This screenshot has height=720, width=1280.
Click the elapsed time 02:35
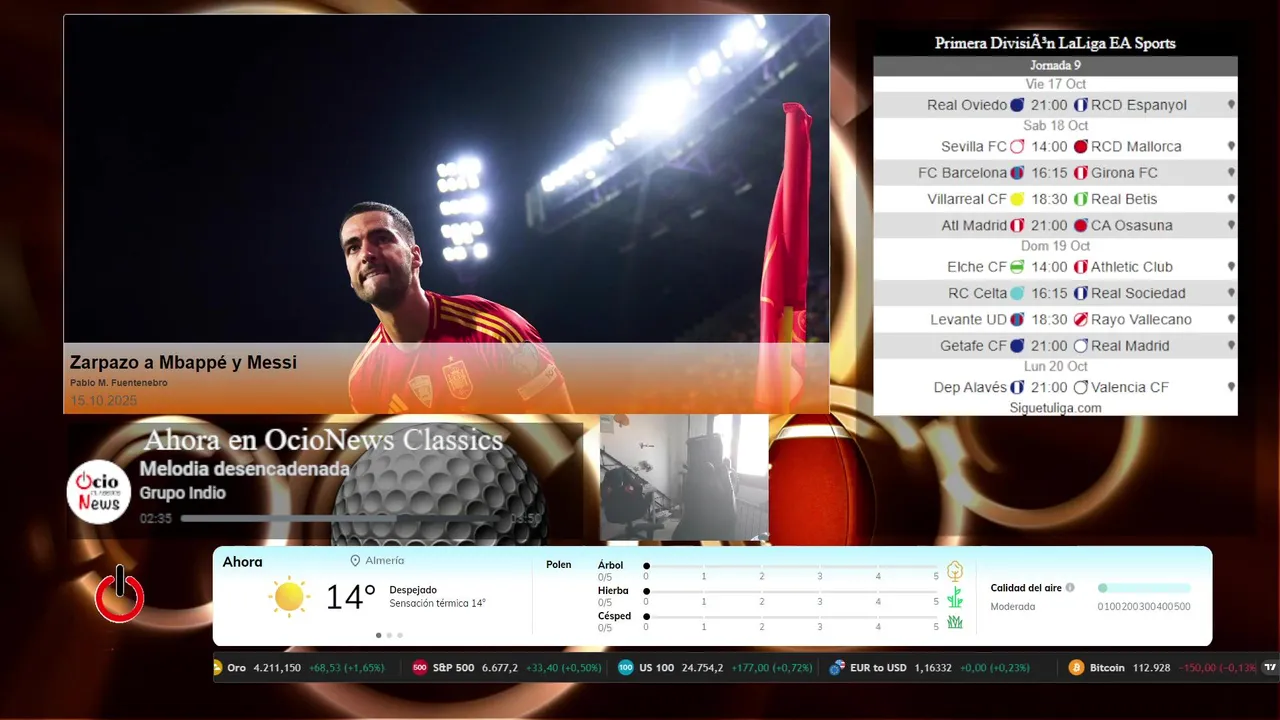click(x=156, y=519)
